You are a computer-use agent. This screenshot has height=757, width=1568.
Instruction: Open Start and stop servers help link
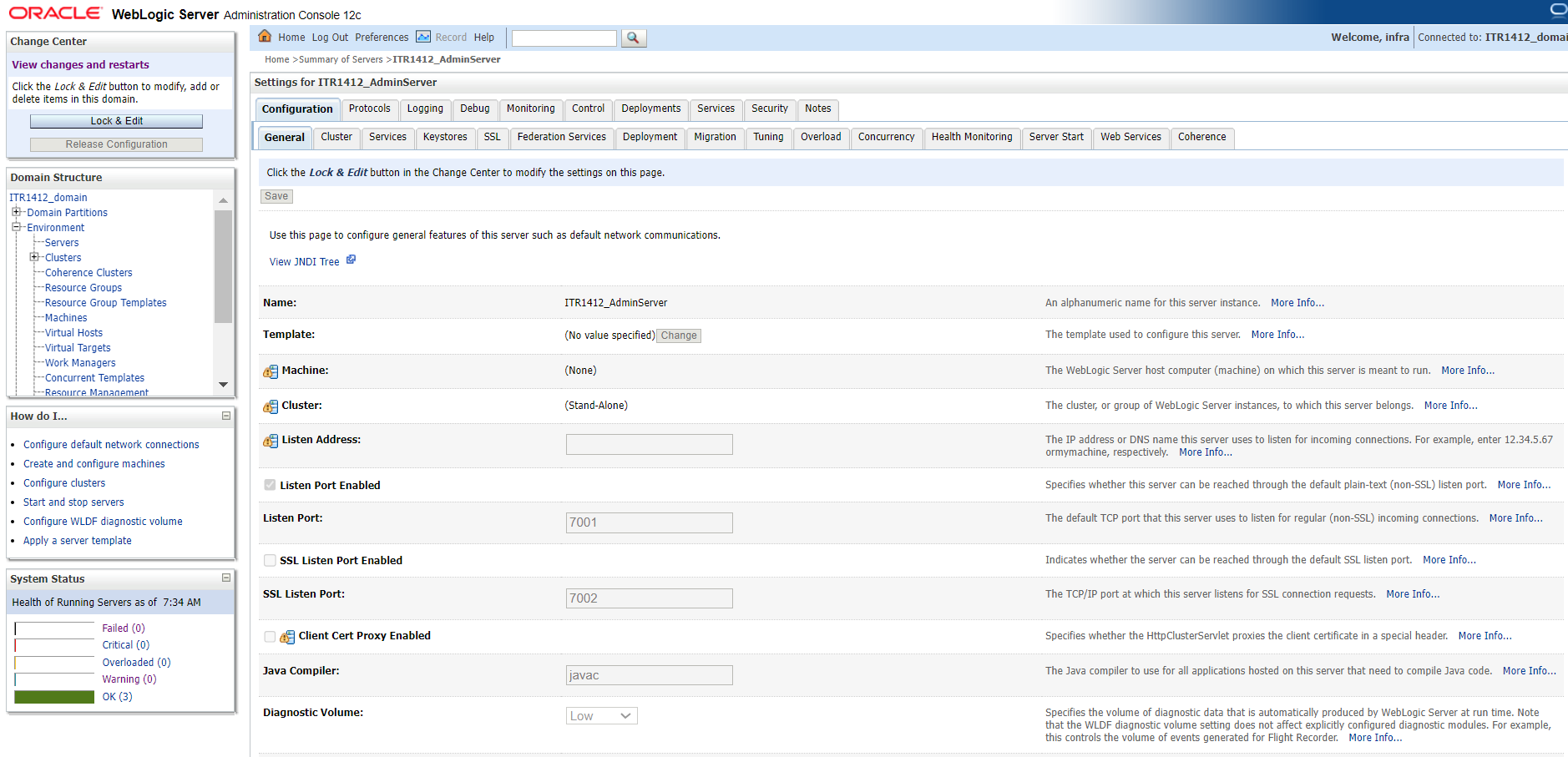[73, 502]
